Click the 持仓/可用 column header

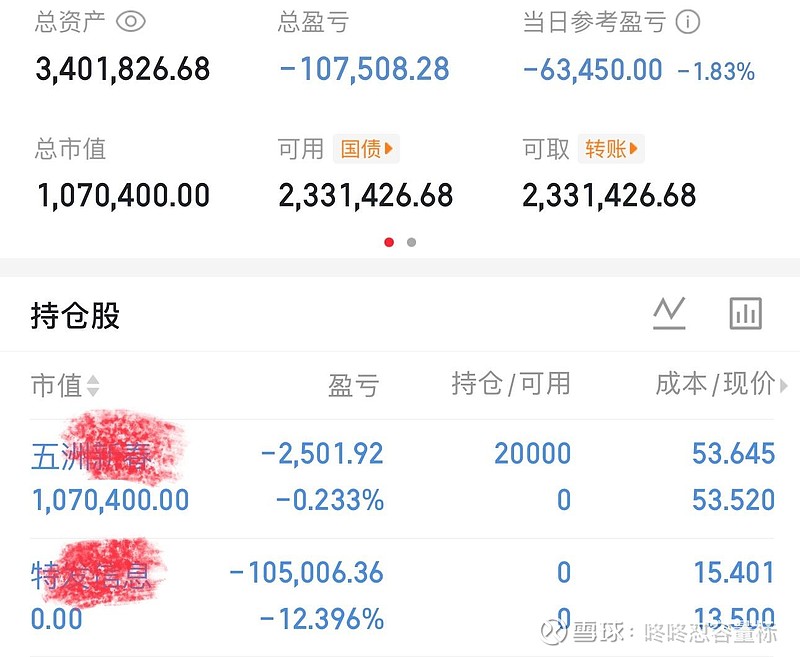click(511, 384)
